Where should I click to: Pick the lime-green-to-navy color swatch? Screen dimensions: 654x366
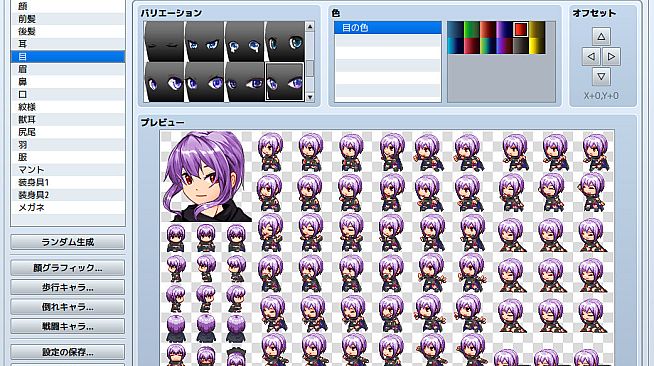coord(488,46)
